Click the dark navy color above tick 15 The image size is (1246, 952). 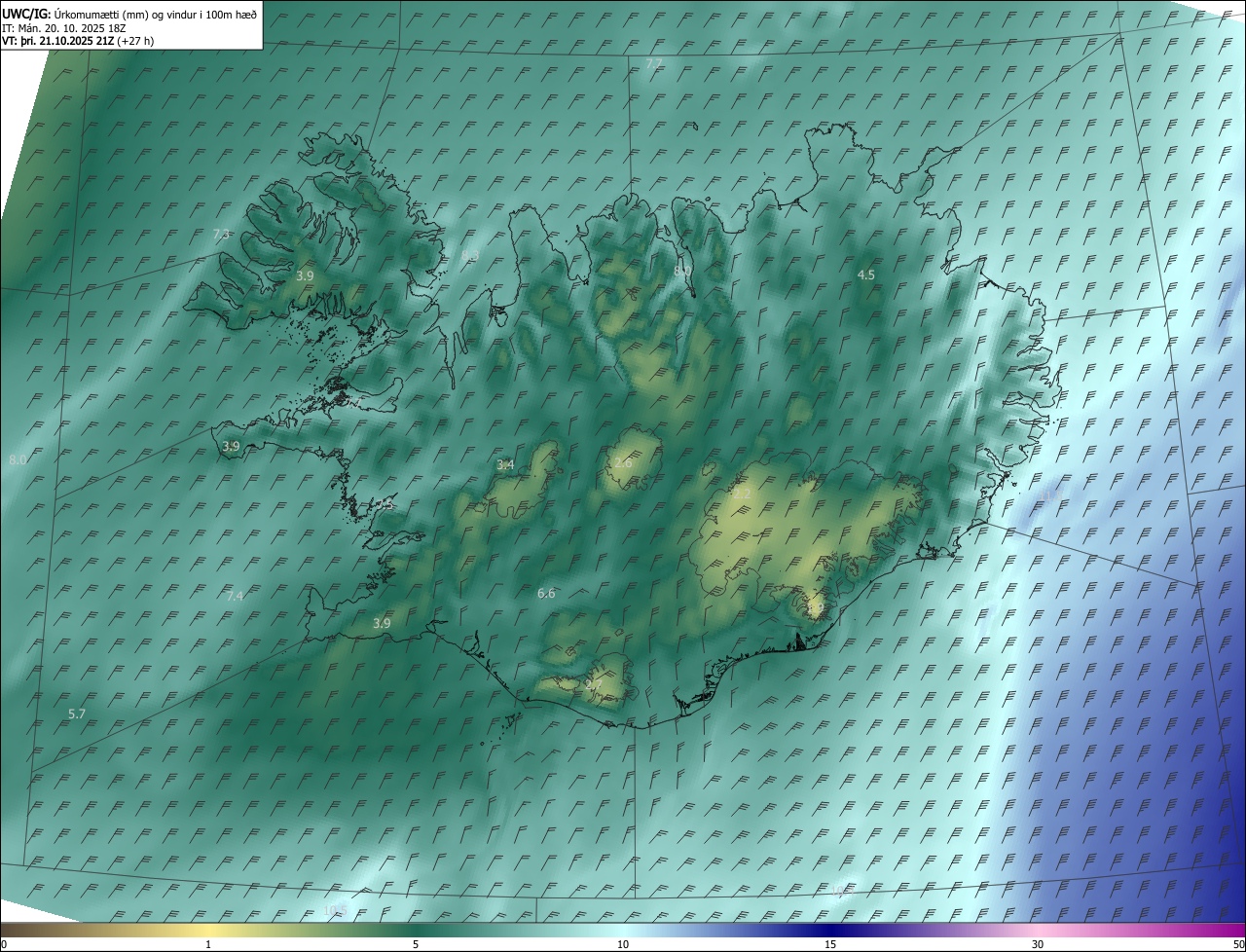point(830,931)
